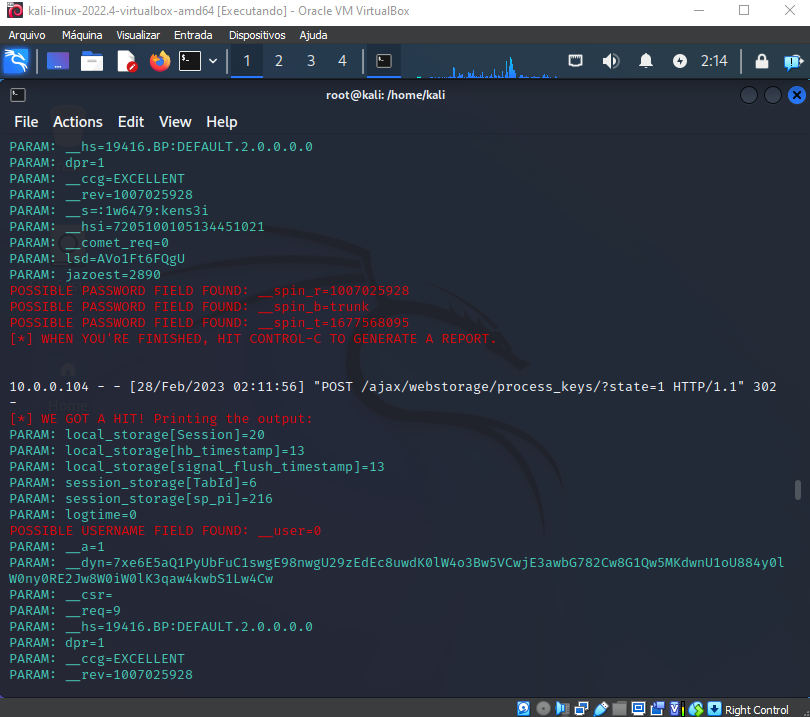Close the root@kali terminal window
810x717 pixels.
797,95
